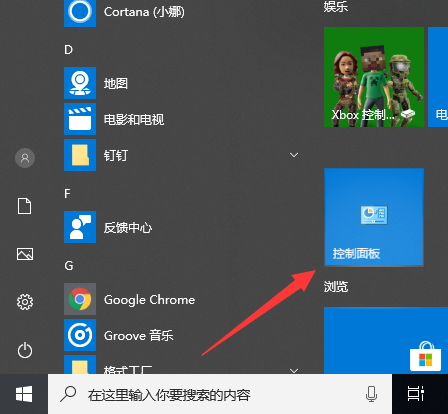Expand the 钉钉 folder chevron

[x=294, y=155]
